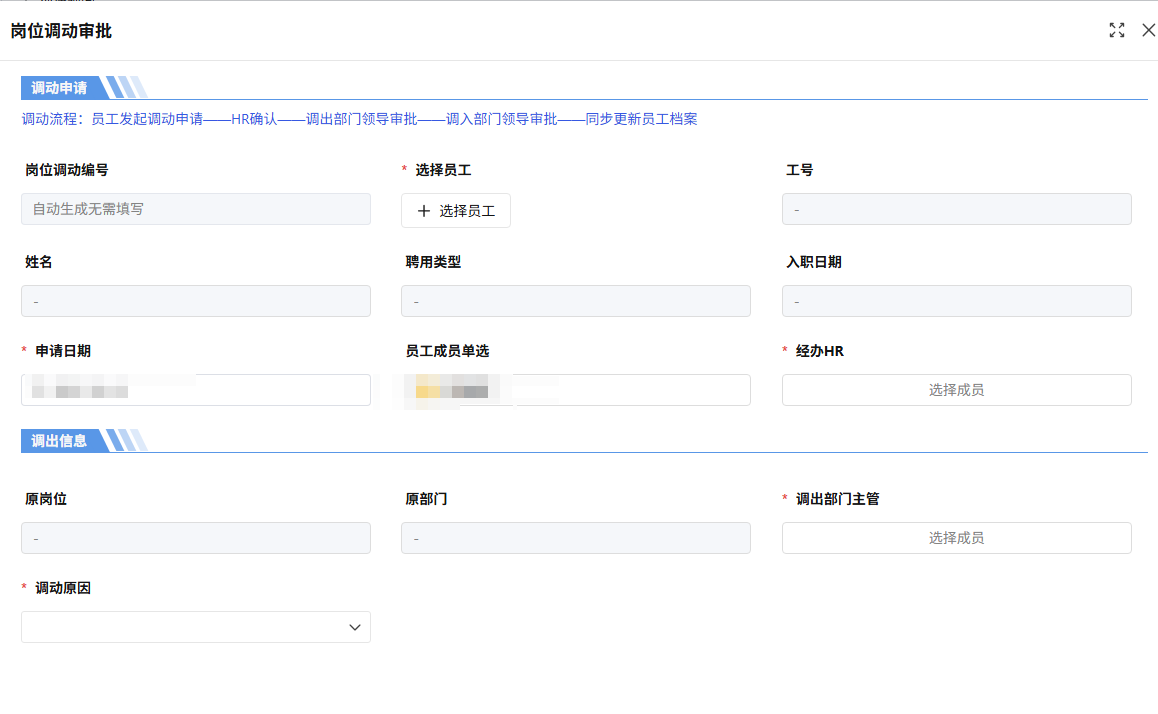Viewport: 1158px width, 714px height.
Task: Click the 员工成员单选 field
Action: tap(576, 389)
